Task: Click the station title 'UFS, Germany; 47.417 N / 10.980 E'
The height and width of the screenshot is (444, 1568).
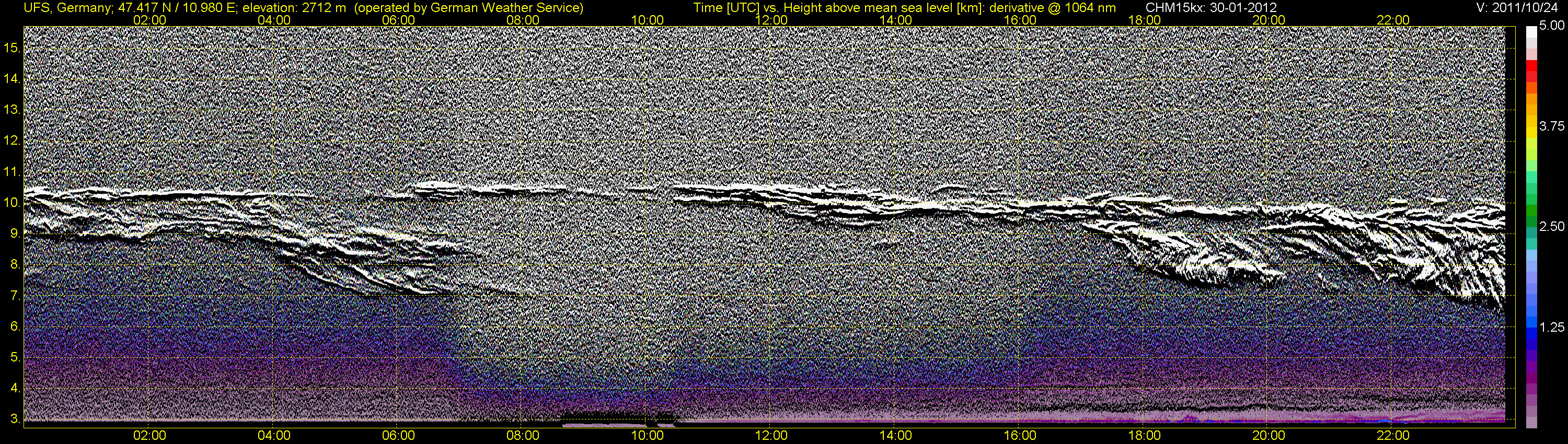Action: pyautogui.click(x=131, y=8)
